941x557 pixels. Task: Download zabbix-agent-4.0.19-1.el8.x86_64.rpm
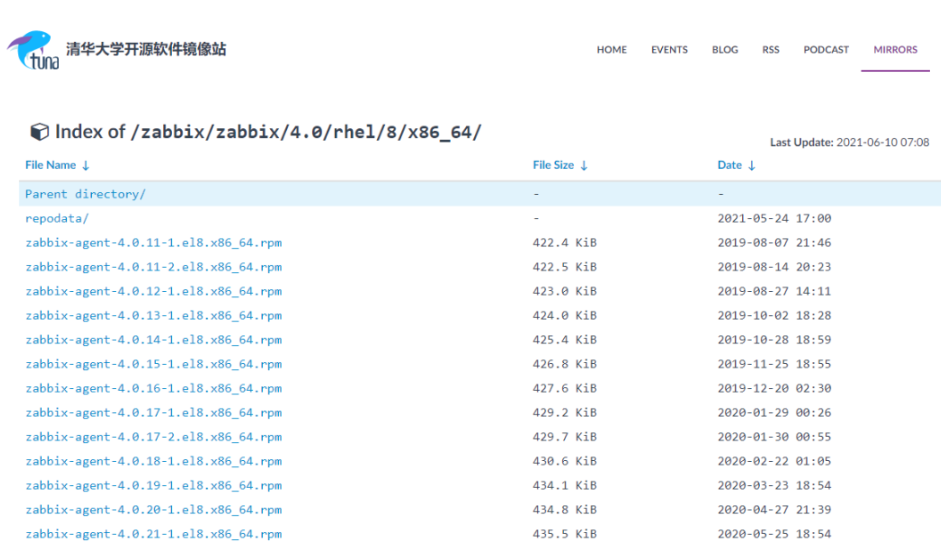coord(154,486)
